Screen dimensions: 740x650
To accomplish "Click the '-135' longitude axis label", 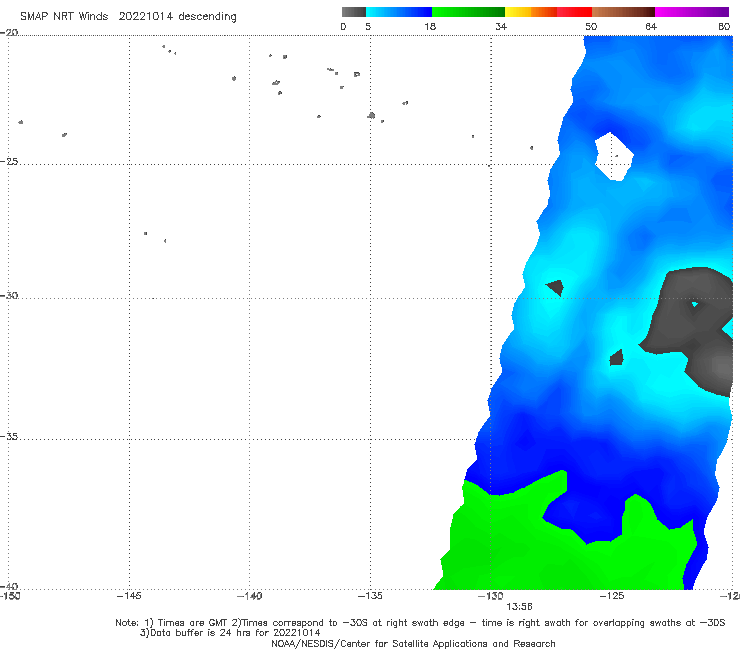I will click(370, 596).
